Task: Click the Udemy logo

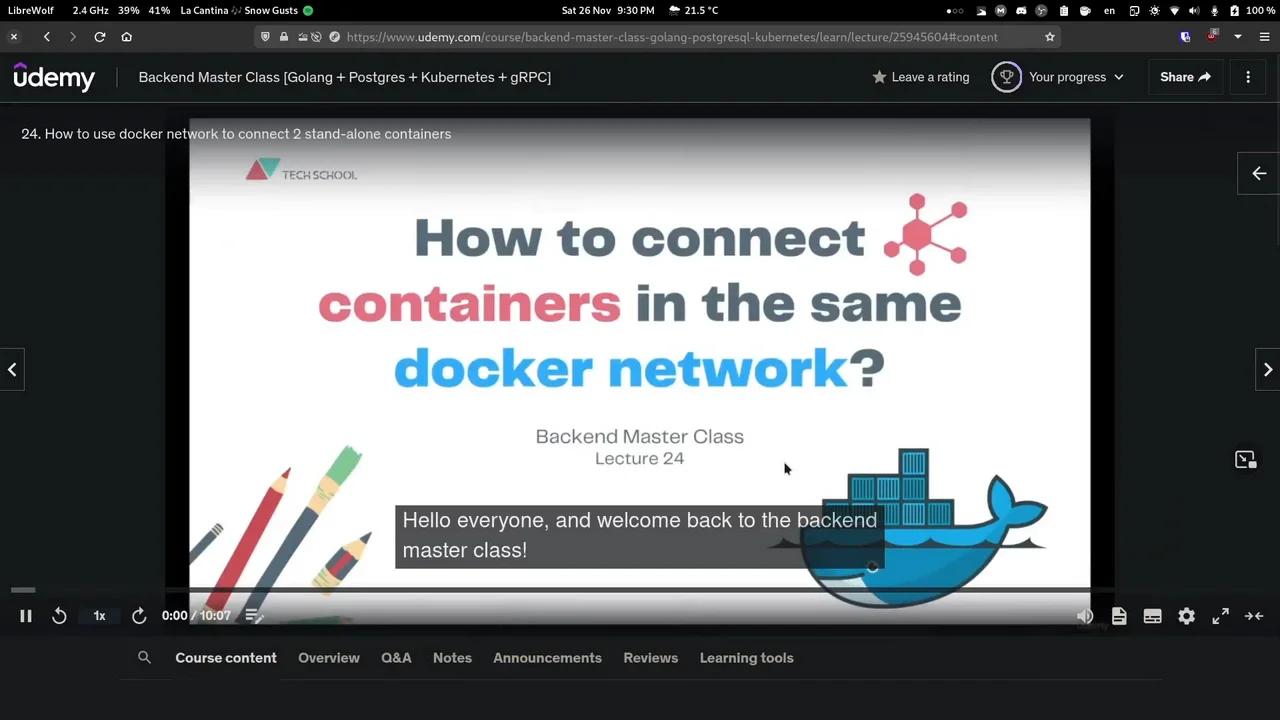Action: point(54,77)
